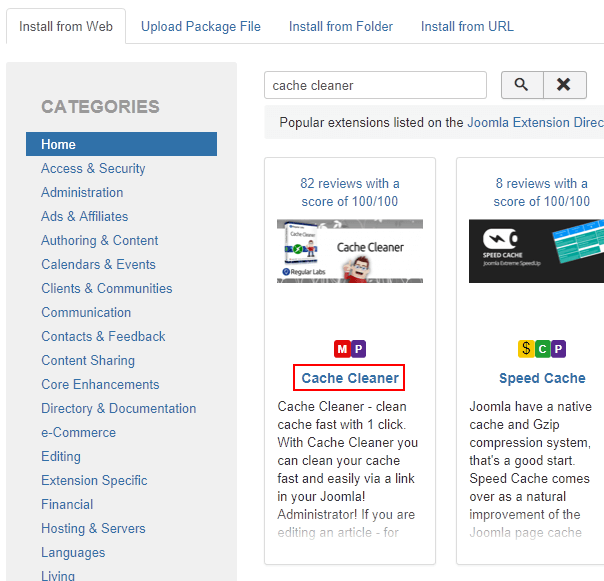Image resolution: width=604 pixels, height=581 pixels.
Task: Select the Home category
Action: [121, 144]
